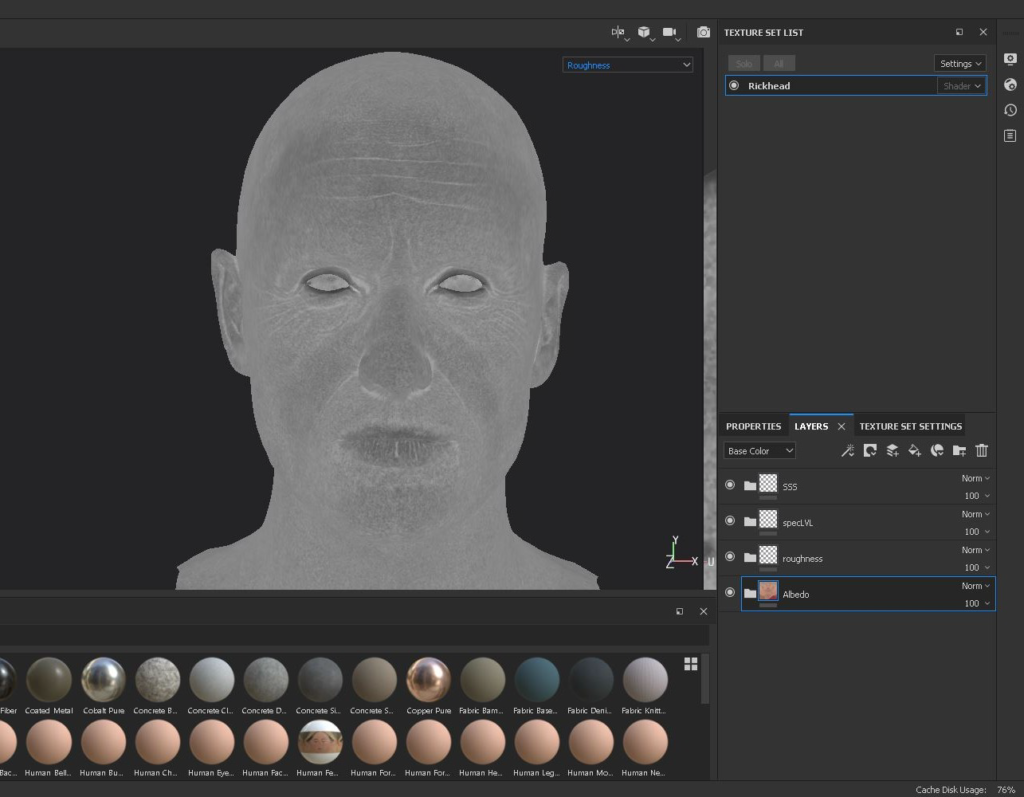Toggle visibility of the roughness layer
The height and width of the screenshot is (797, 1024).
(x=730, y=557)
